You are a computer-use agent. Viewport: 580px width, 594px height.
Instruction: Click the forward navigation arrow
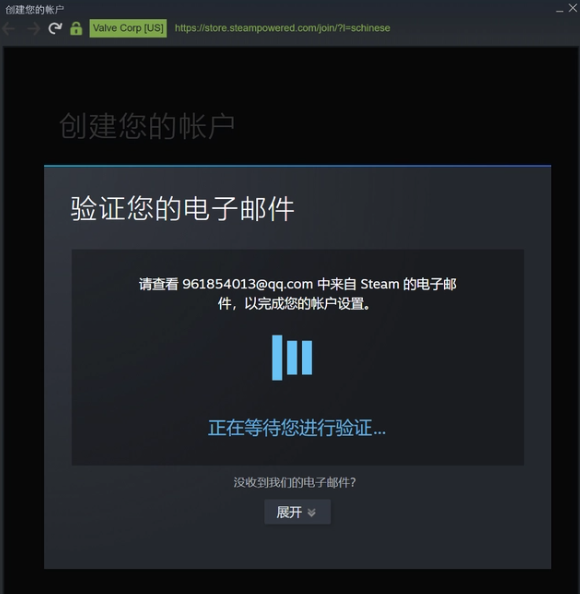click(33, 28)
